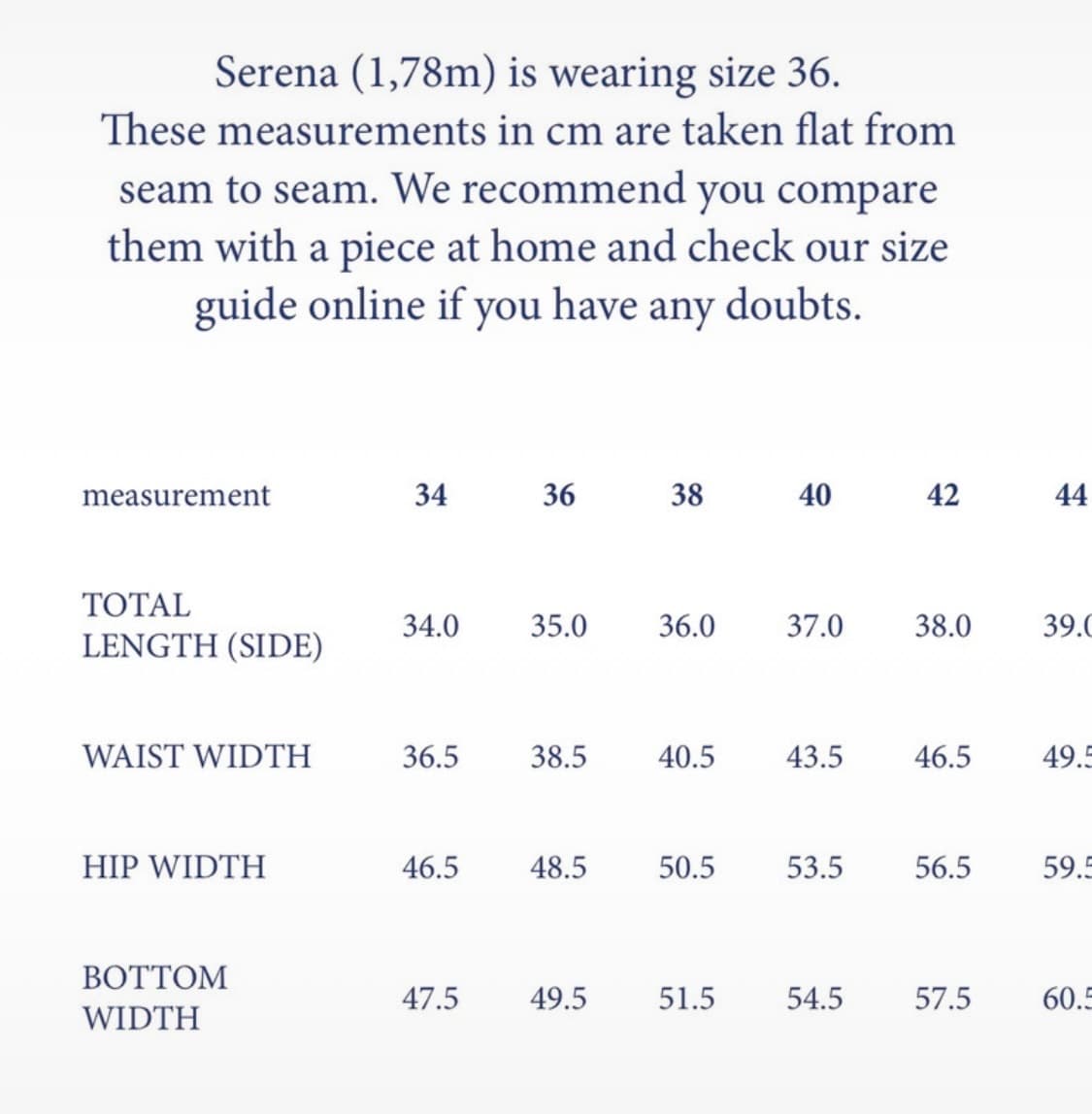1092x1114 pixels.
Task: Click total length value 38.0 for size 42
Action: coord(943,626)
